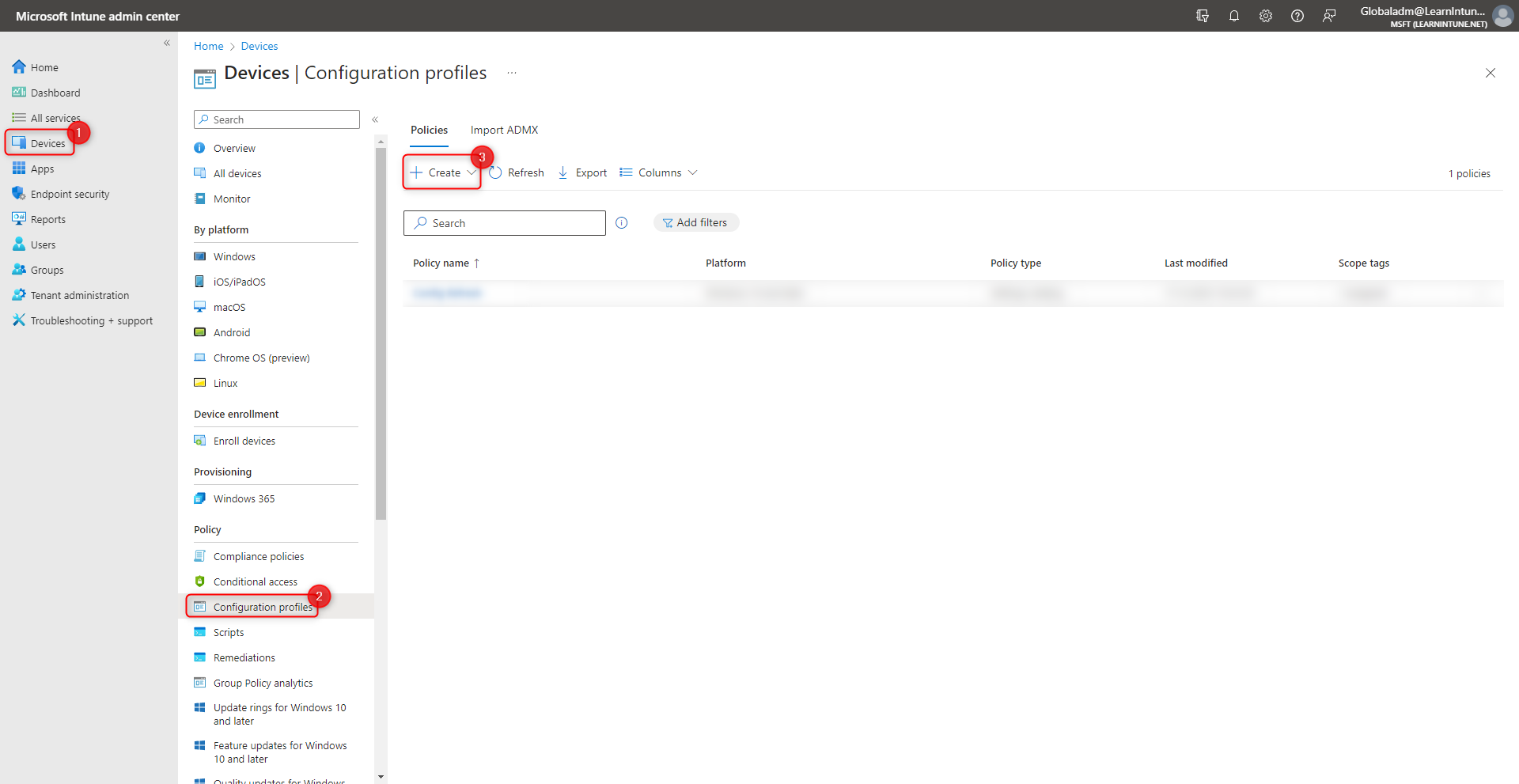This screenshot has width=1519, height=784.
Task: Open portal settings gear icon
Action: (1266, 16)
